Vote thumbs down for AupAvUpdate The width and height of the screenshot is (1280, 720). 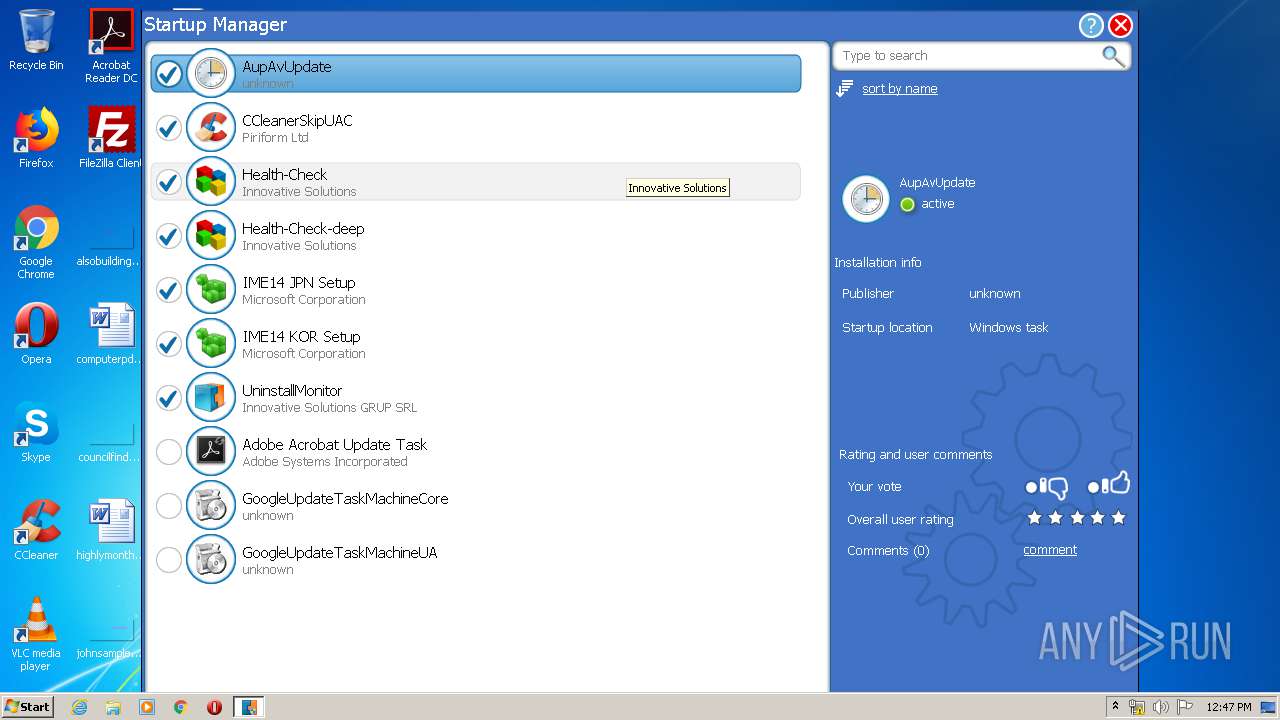(x=1047, y=487)
